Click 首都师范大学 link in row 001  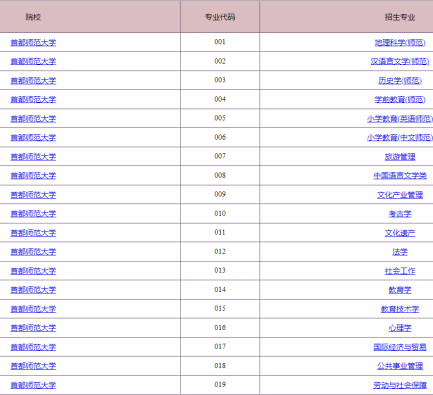(x=33, y=42)
